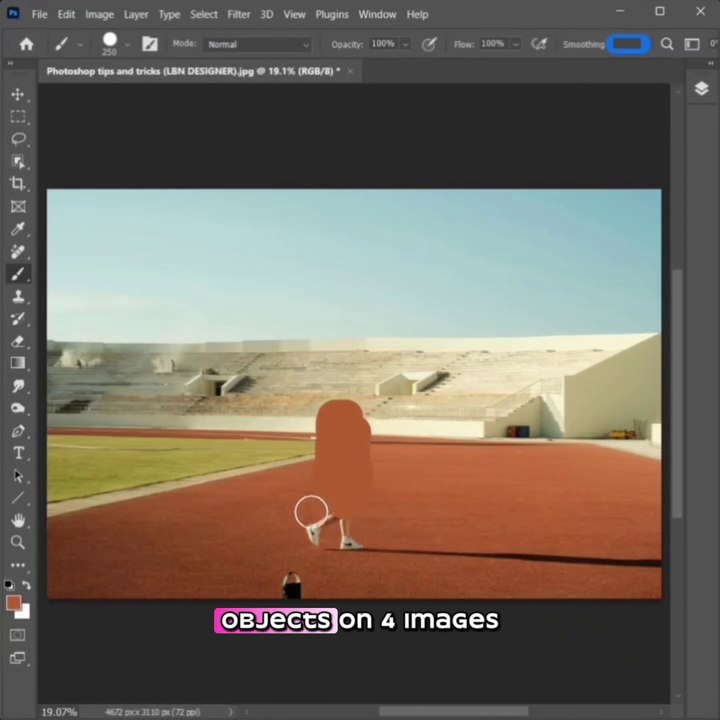Screen dimensions: 720x720
Task: Select the Brush tool in left toolbar
Action: (x=17, y=274)
